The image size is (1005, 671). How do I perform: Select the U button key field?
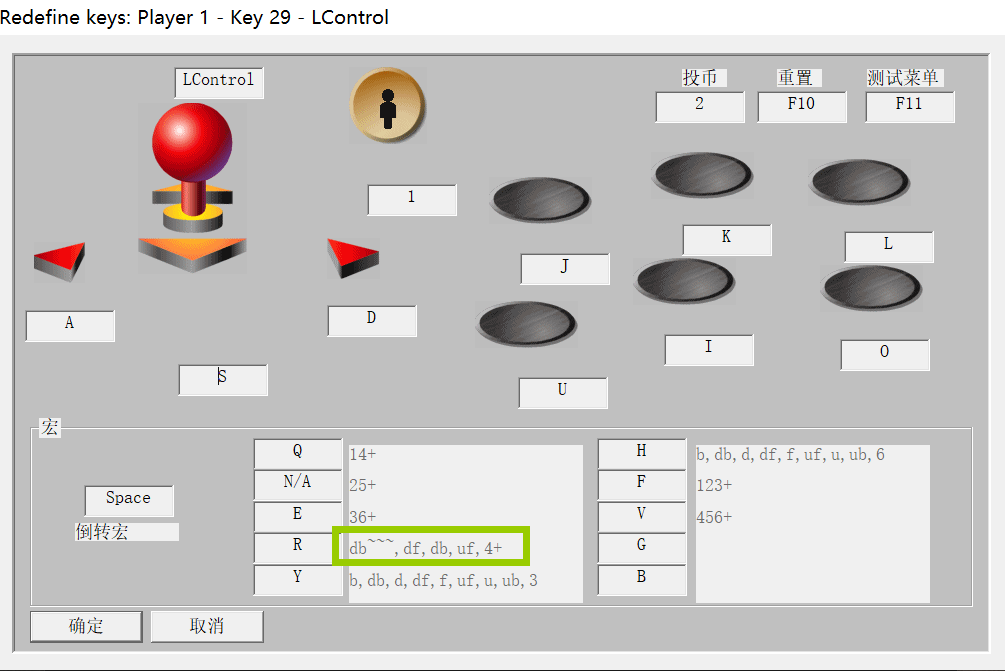click(563, 393)
